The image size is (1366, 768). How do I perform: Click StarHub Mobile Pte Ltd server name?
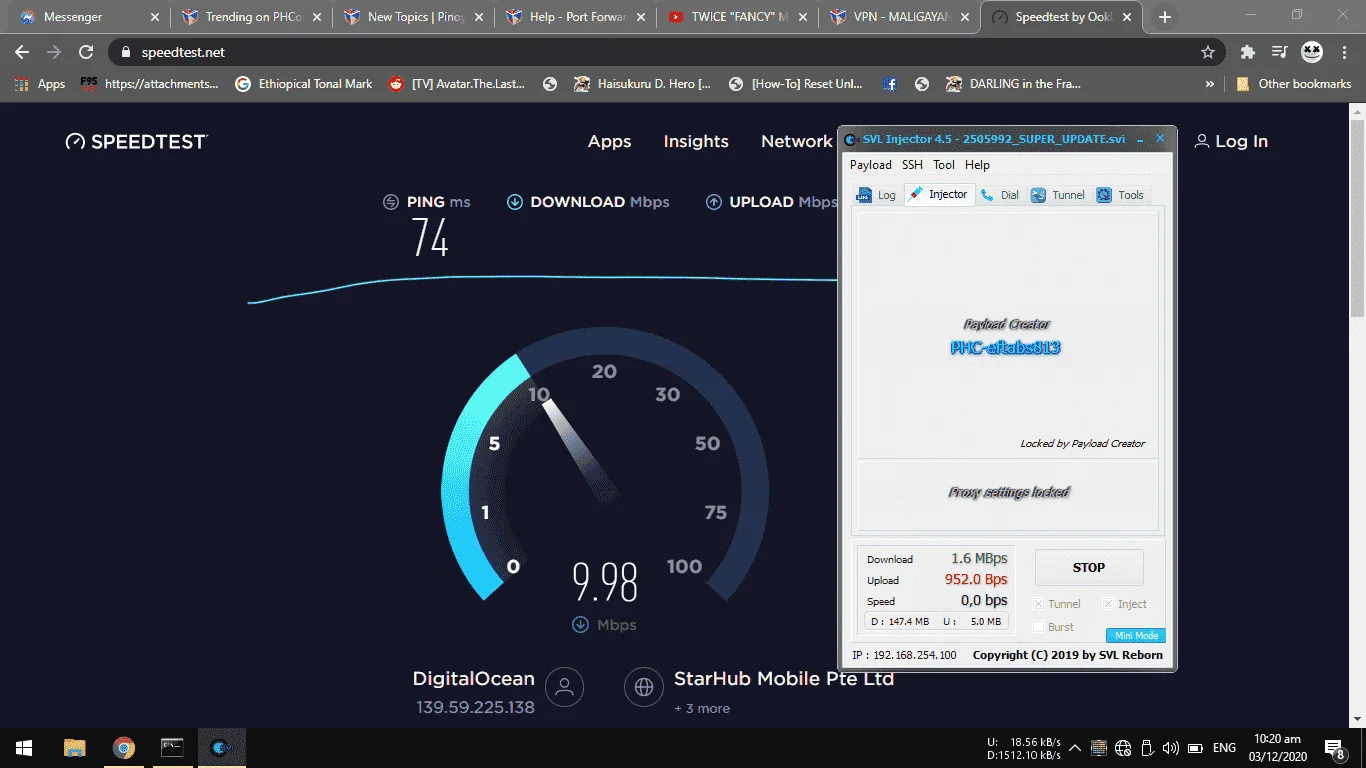point(784,679)
